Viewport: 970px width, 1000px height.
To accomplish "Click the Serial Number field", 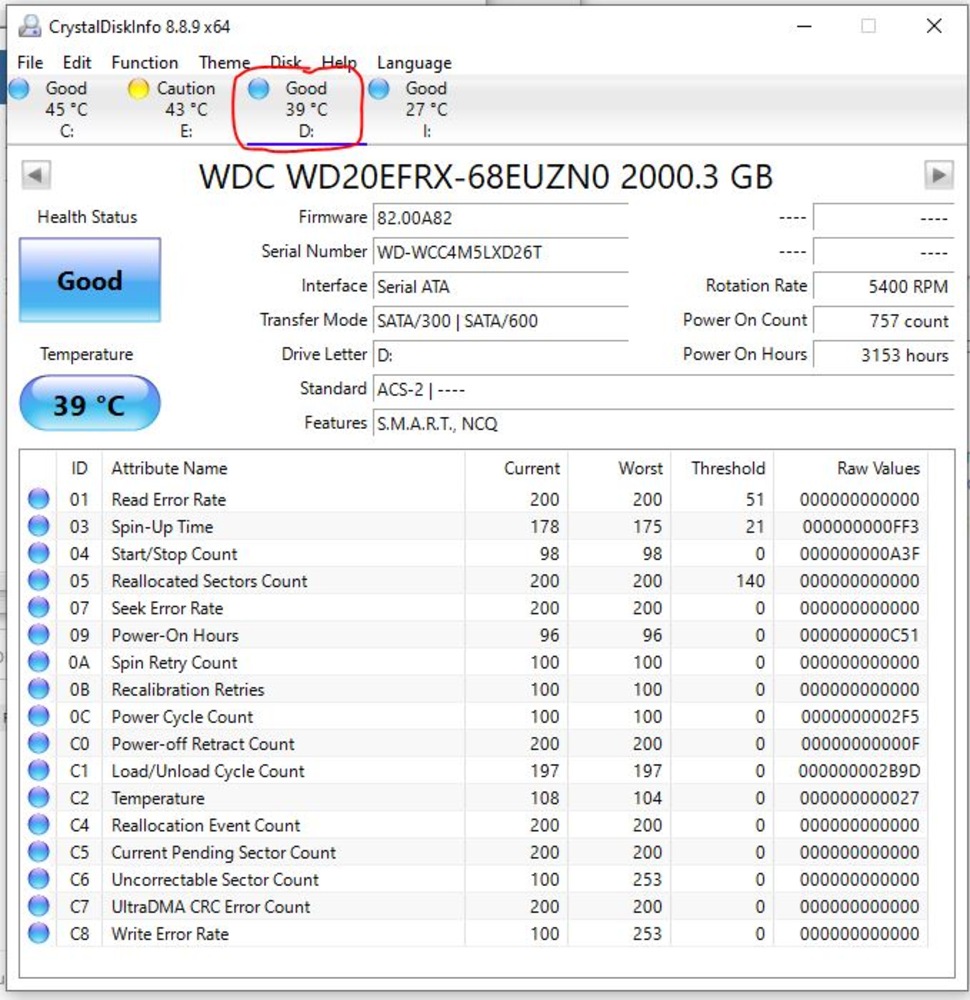I will click(x=500, y=252).
